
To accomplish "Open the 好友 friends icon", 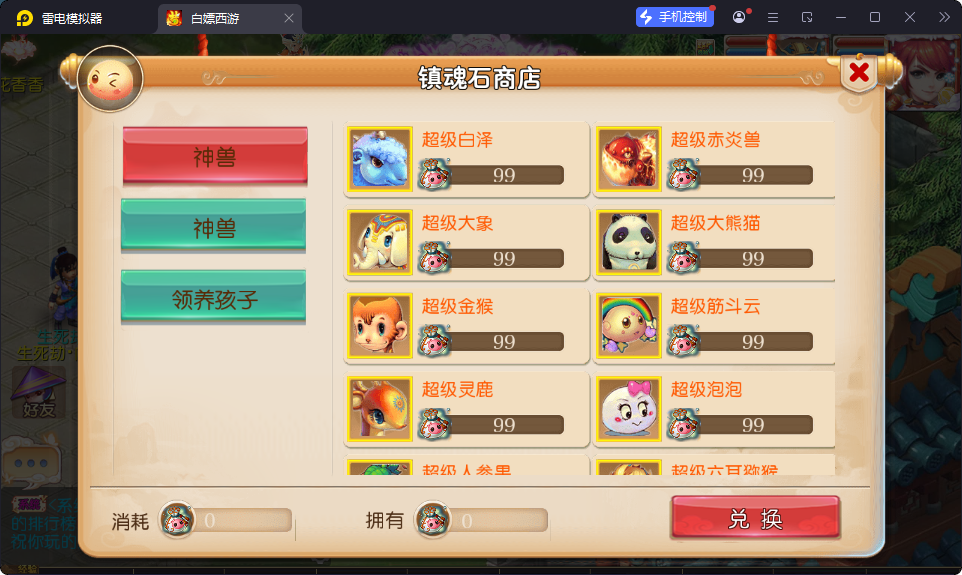I will [x=38, y=393].
